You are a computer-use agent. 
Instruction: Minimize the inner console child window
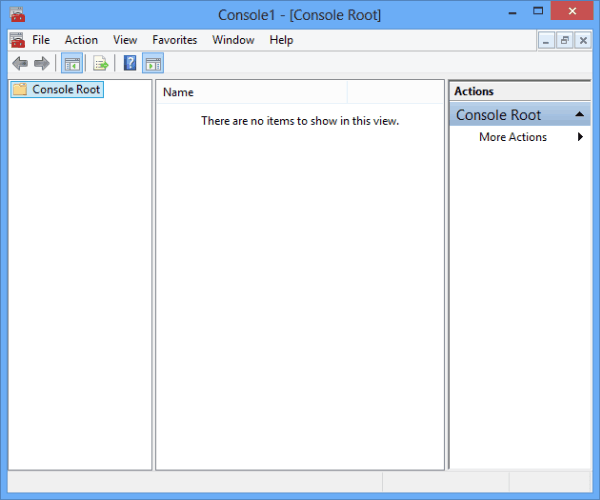(x=546, y=41)
